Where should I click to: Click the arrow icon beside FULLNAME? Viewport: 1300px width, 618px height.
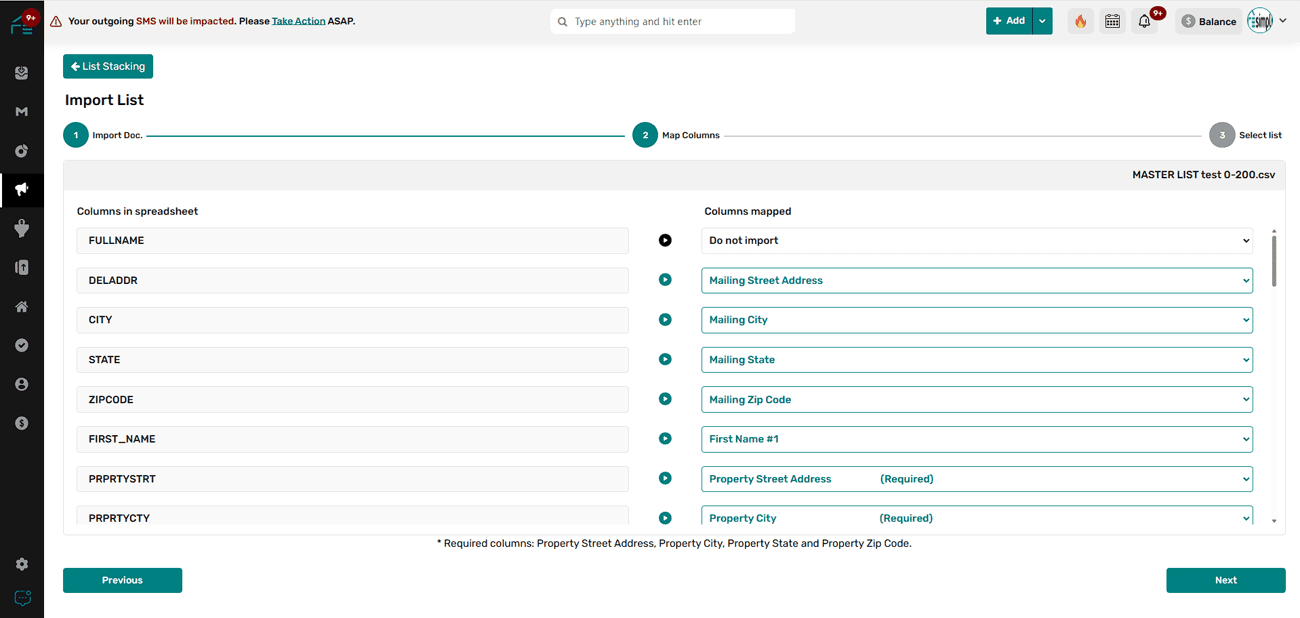point(665,240)
